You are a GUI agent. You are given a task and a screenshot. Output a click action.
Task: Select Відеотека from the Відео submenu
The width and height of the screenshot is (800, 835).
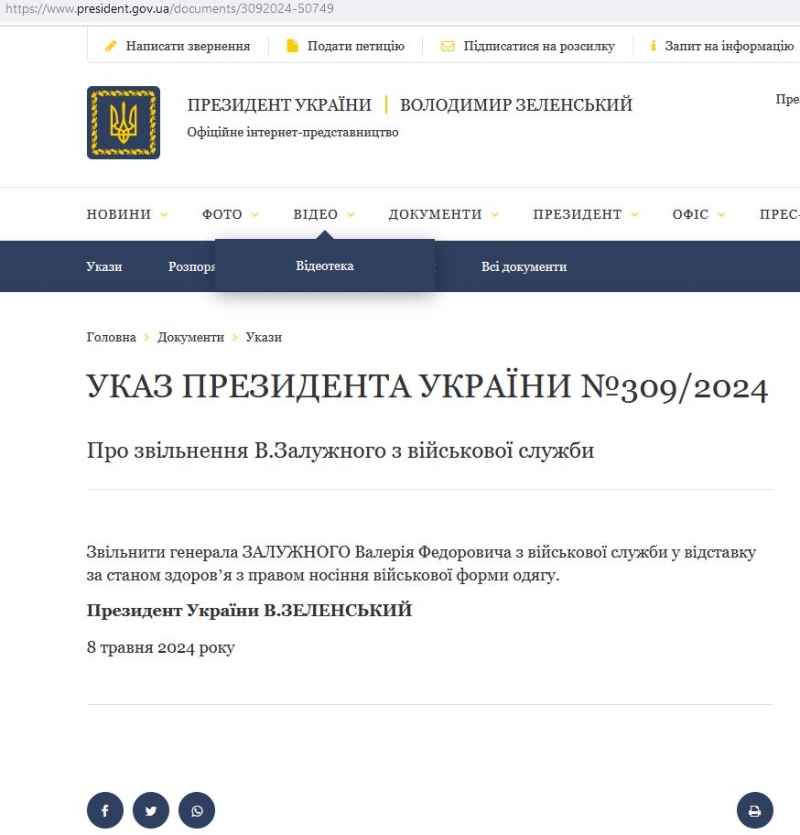325,266
